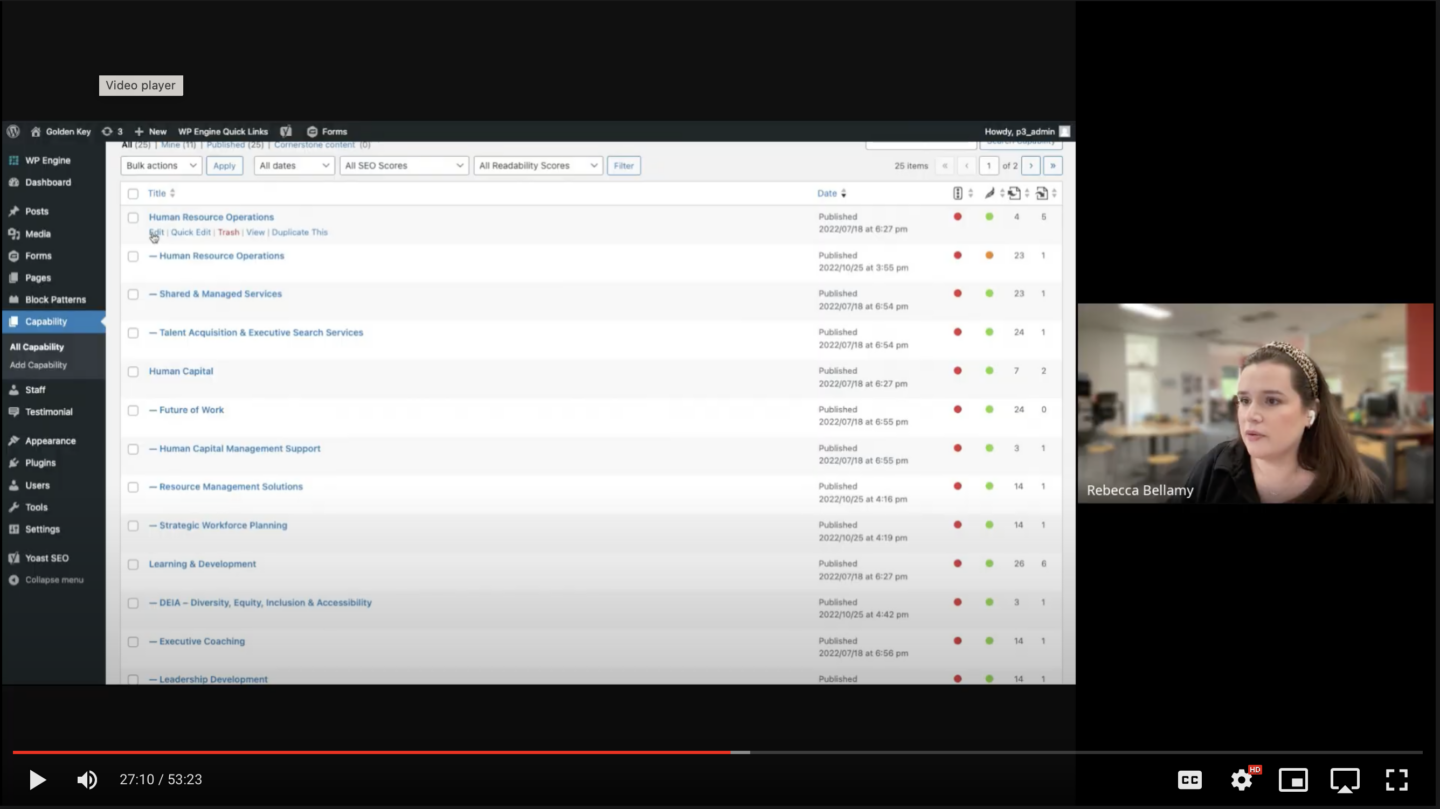The height and width of the screenshot is (809, 1440).
Task: Check the first Human Resource Operations row
Action: [x=133, y=217]
